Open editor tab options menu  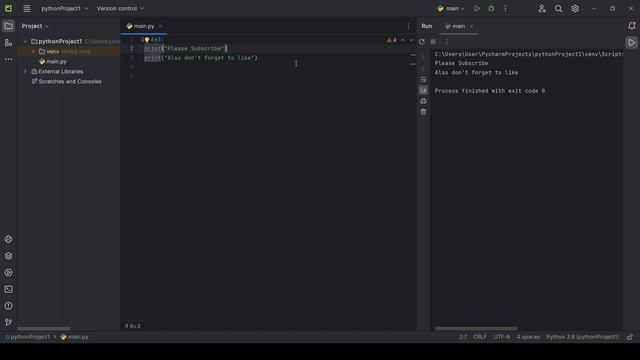(409, 26)
